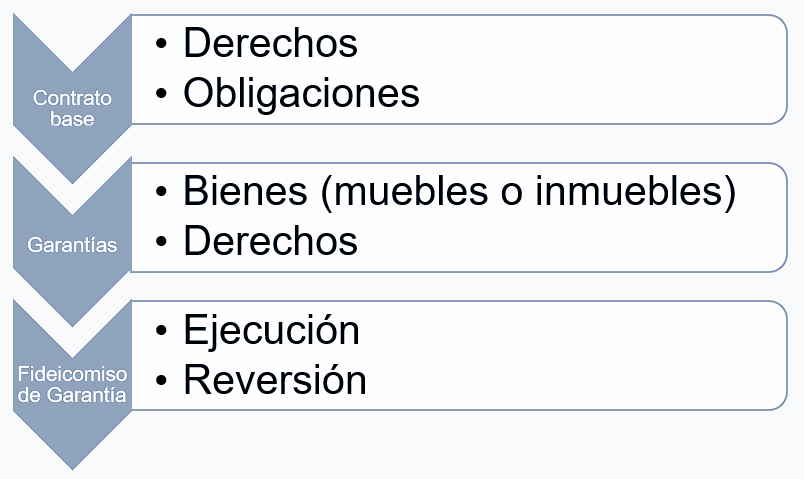
Task: Click the bullet dot before "Reversión"
Action: (x=165, y=381)
